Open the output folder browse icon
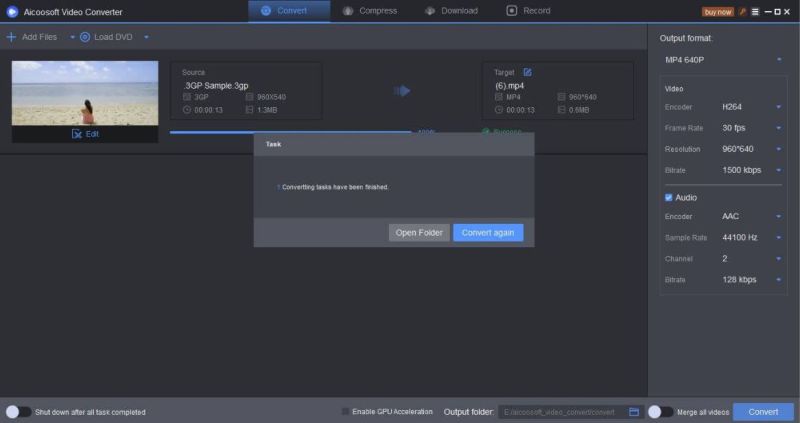The height and width of the screenshot is (423, 800). pyautogui.click(x=634, y=412)
